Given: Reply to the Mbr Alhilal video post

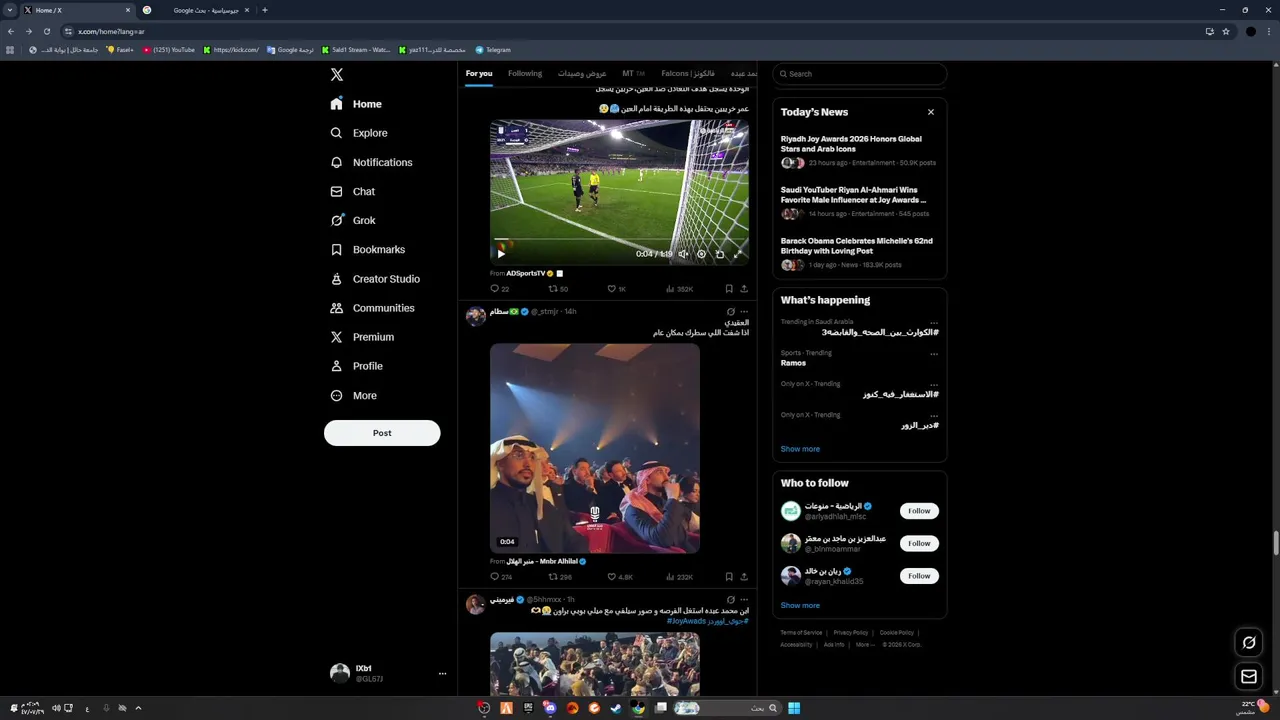Looking at the screenshot, I should pyautogui.click(x=500, y=577).
